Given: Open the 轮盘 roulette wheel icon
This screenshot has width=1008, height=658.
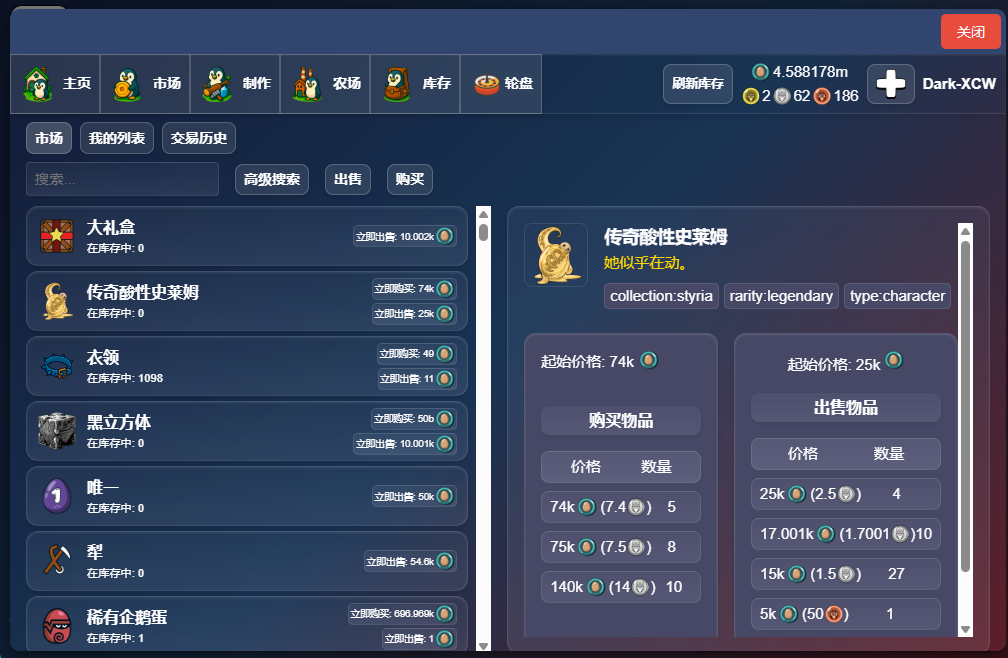Looking at the screenshot, I should click(x=487, y=84).
